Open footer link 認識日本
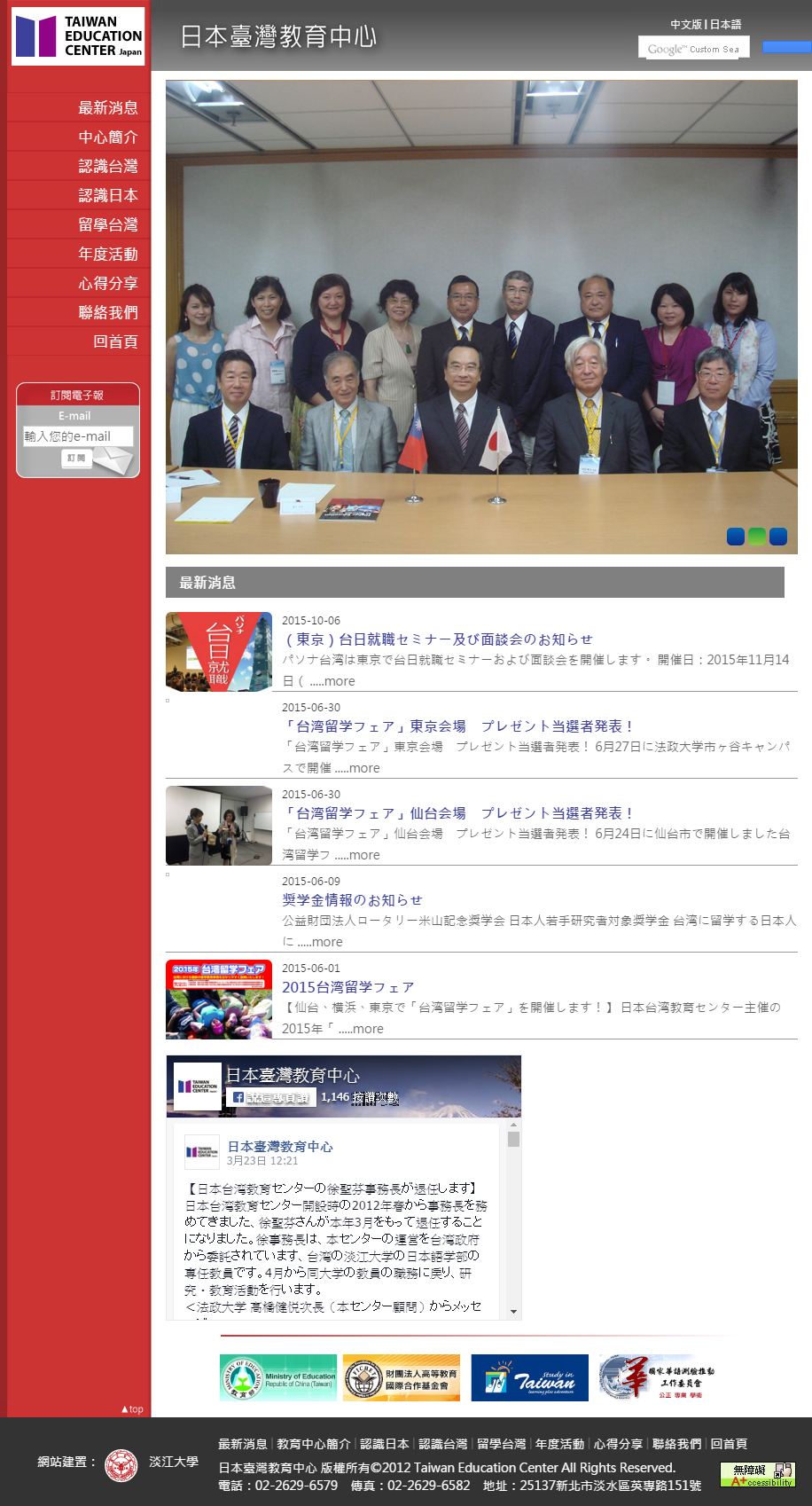 pos(385,1444)
